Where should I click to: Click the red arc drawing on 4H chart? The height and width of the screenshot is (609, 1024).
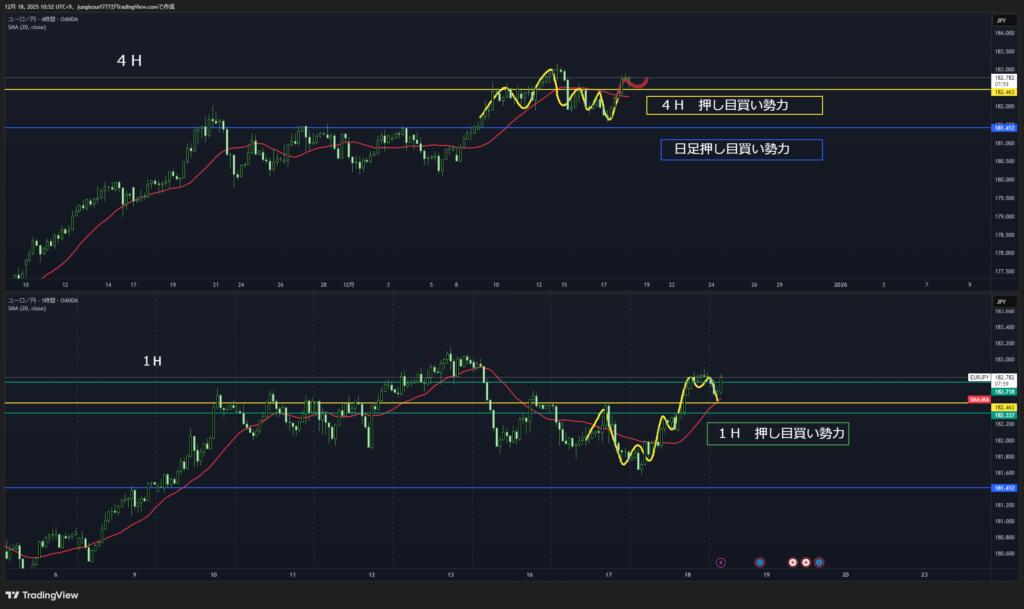[636, 80]
